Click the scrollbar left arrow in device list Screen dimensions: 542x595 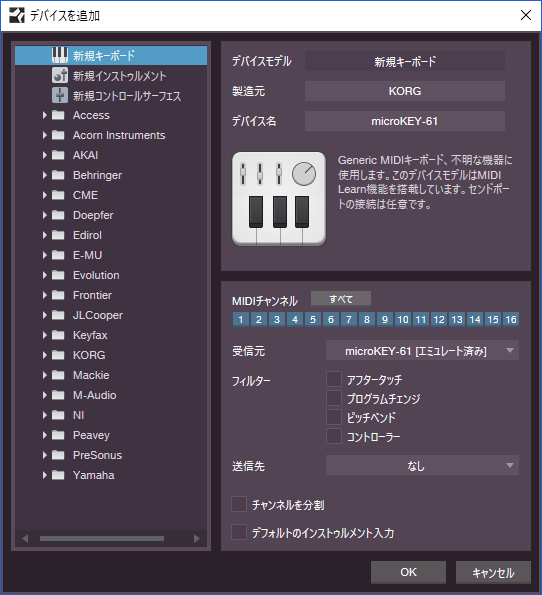pos(25,538)
